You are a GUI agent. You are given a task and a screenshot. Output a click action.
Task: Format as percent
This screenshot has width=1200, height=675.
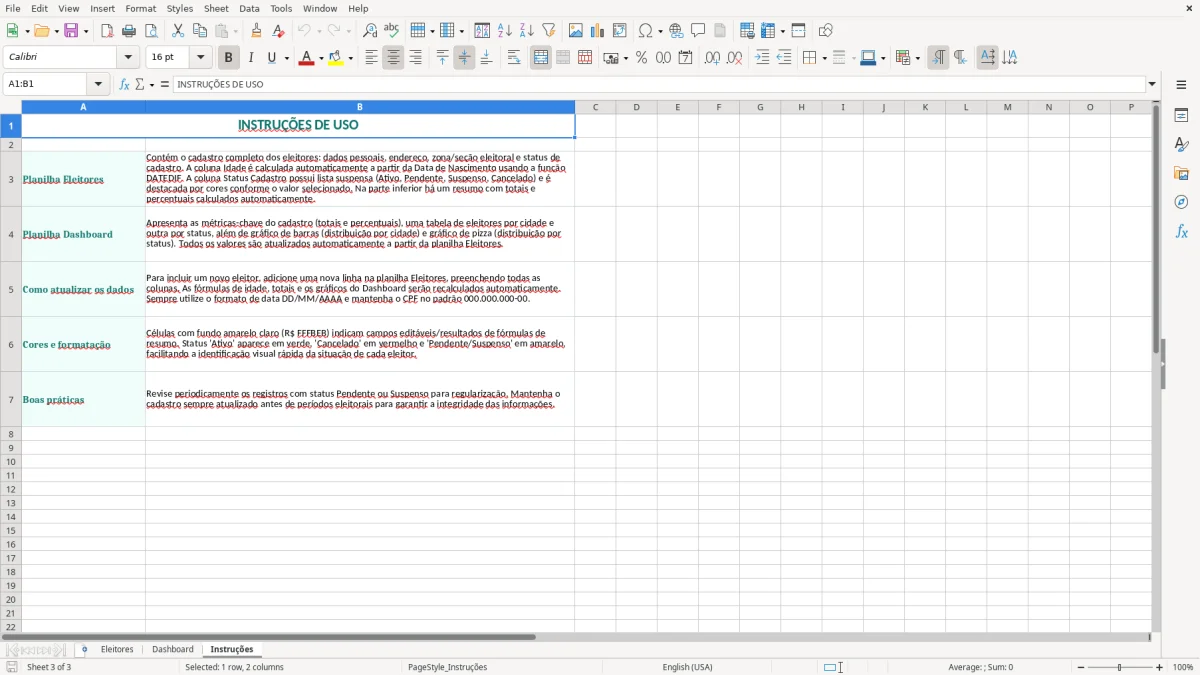coord(642,58)
